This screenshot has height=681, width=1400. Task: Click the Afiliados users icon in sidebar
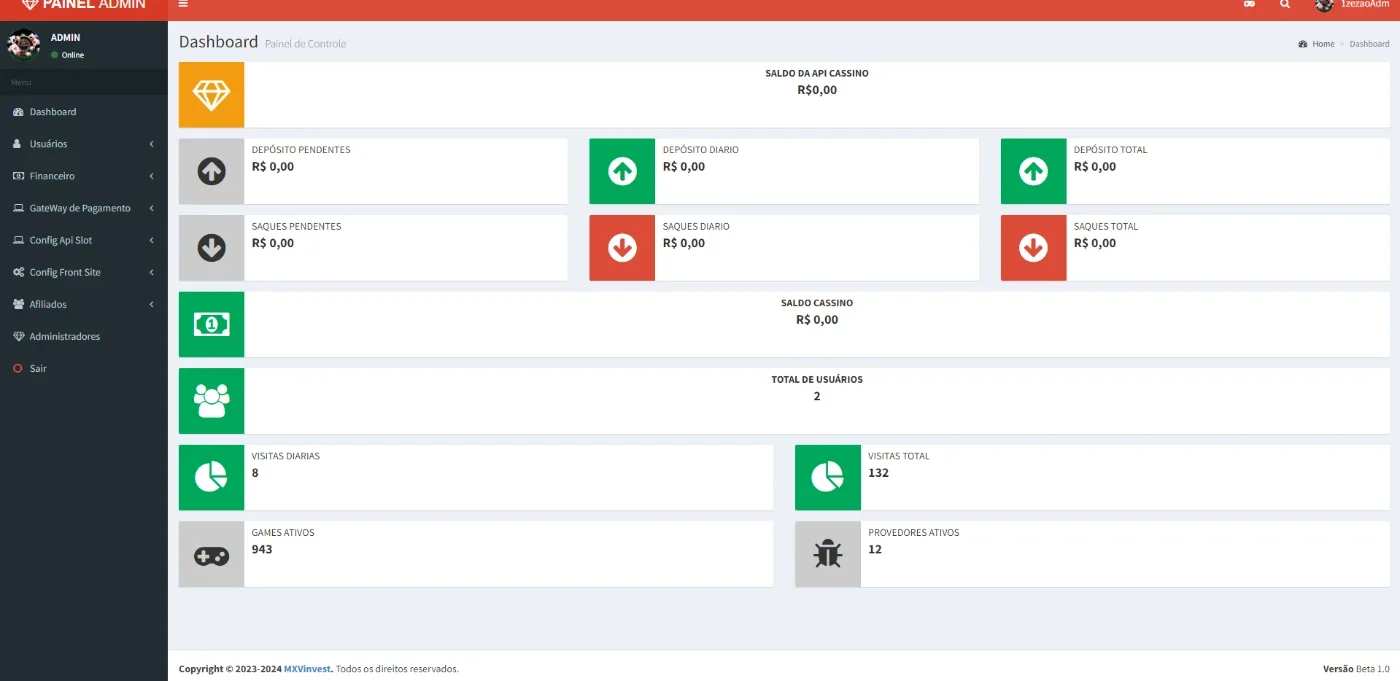pyautogui.click(x=18, y=304)
